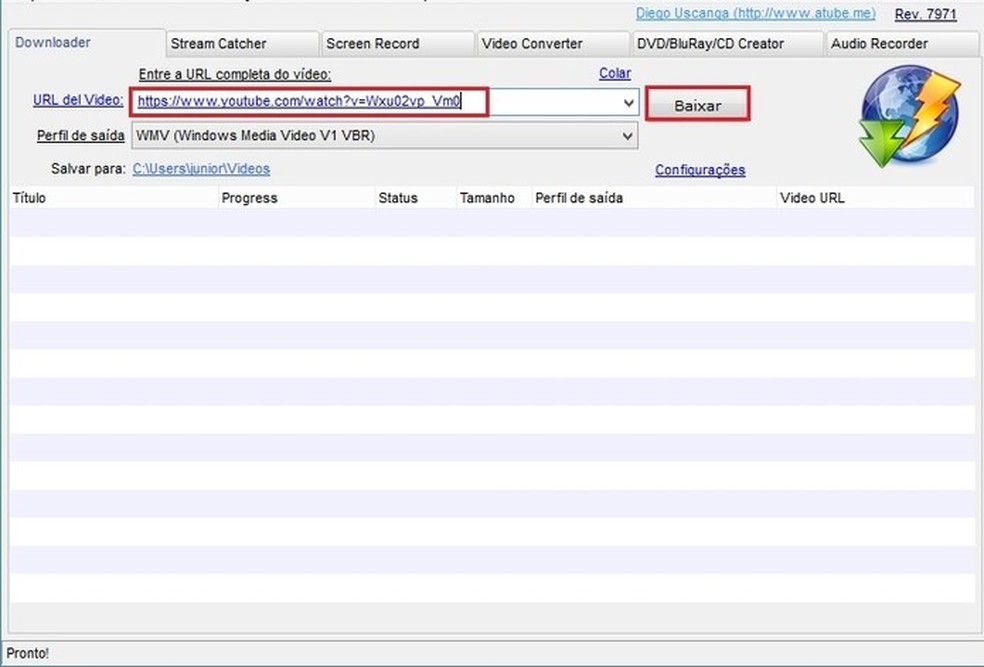Open the Configurações settings link
The image size is (984, 667).
click(x=700, y=170)
